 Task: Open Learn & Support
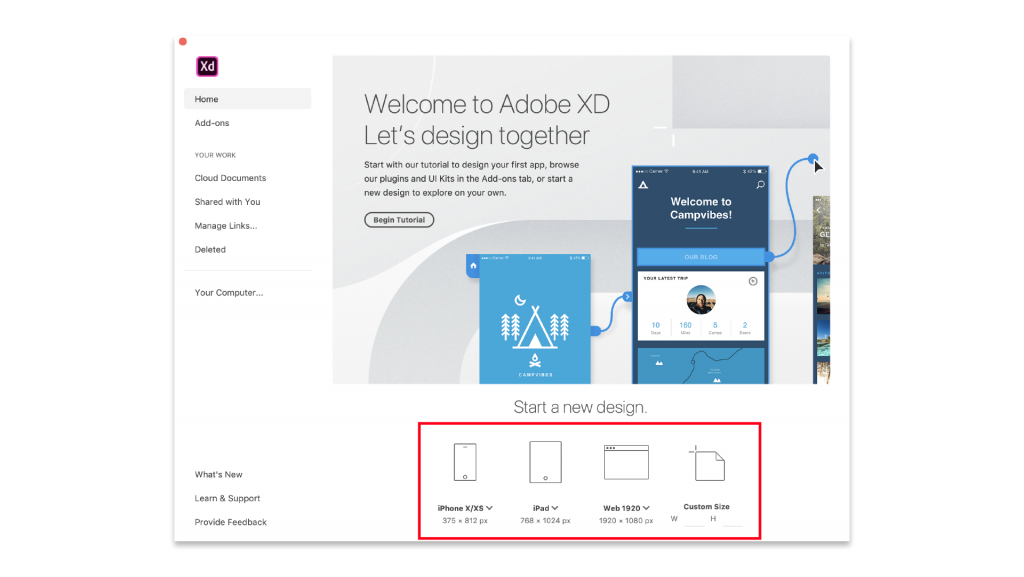[227, 498]
